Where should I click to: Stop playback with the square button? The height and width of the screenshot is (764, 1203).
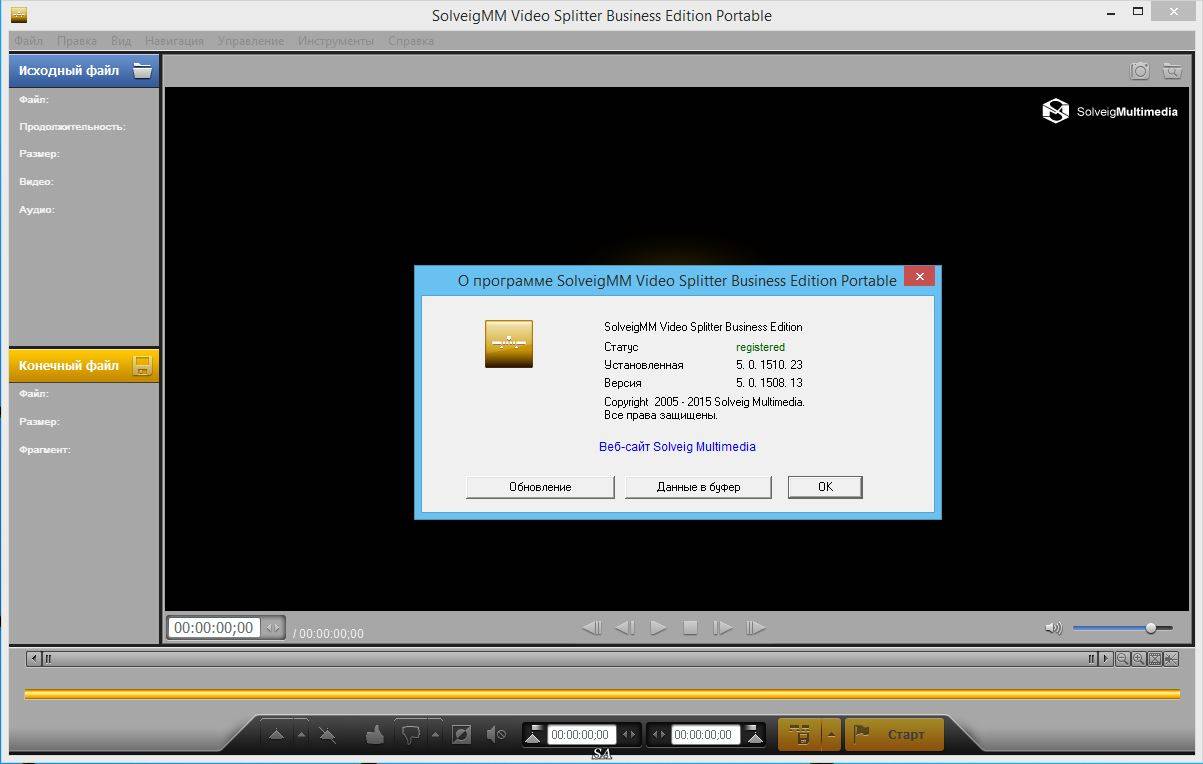tap(690, 628)
